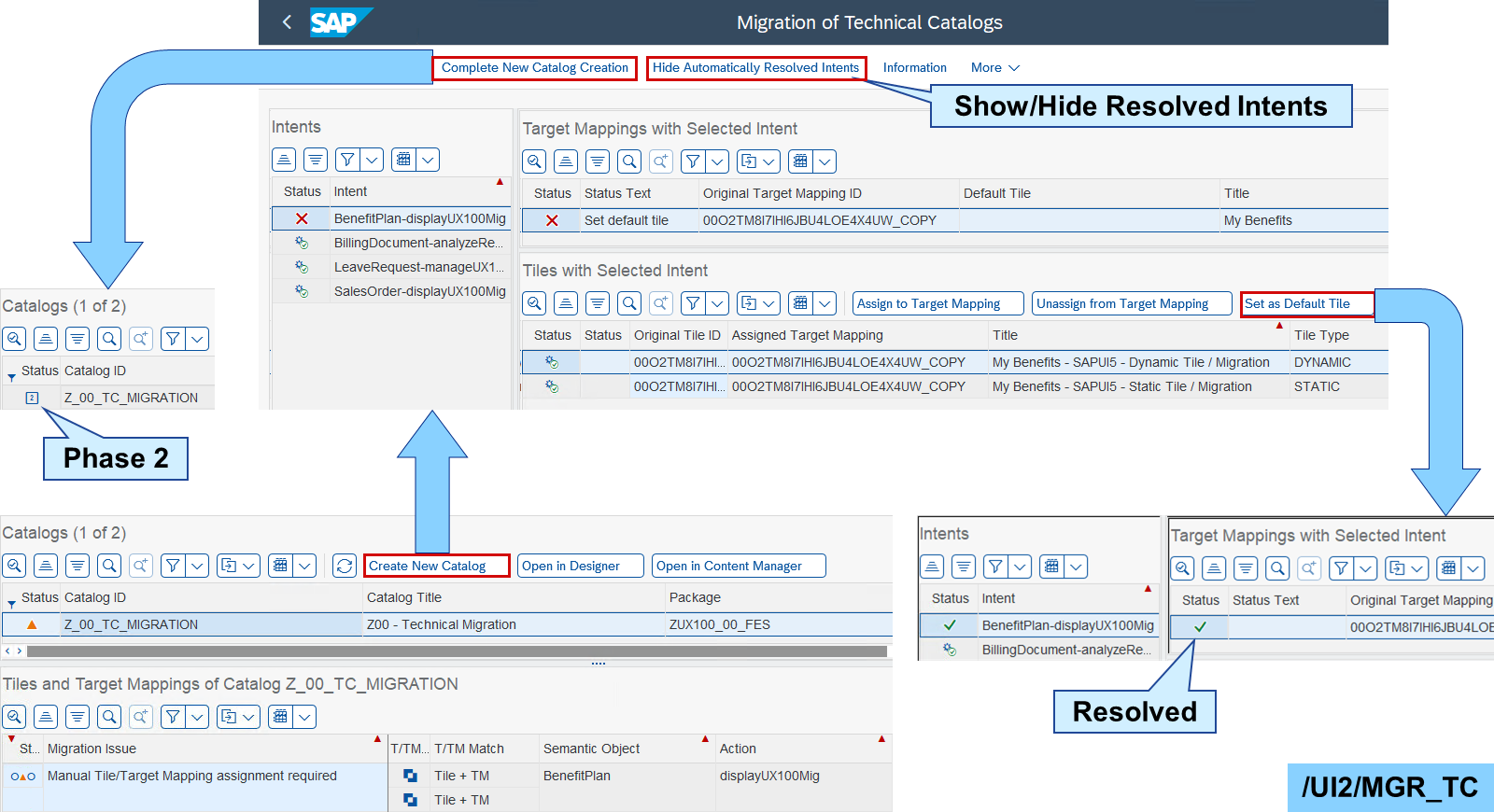This screenshot has height=812, width=1494.
Task: Expand filter dropdown in Tiles and Target Mappings toolbar
Action: (197, 717)
